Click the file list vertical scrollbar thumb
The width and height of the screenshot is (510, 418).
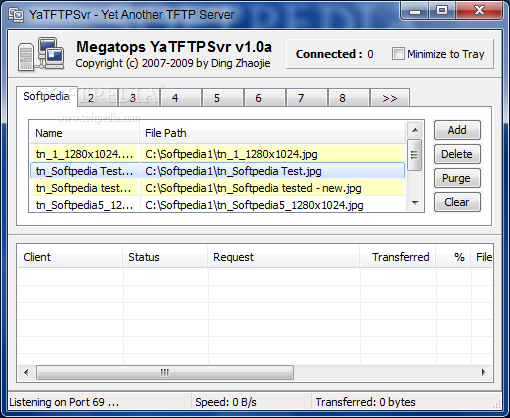click(415, 155)
